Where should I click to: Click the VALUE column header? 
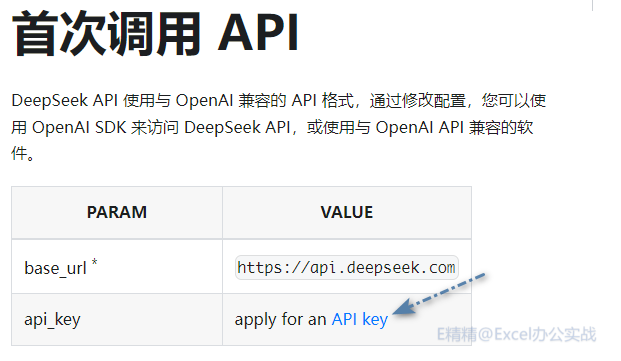tap(347, 213)
